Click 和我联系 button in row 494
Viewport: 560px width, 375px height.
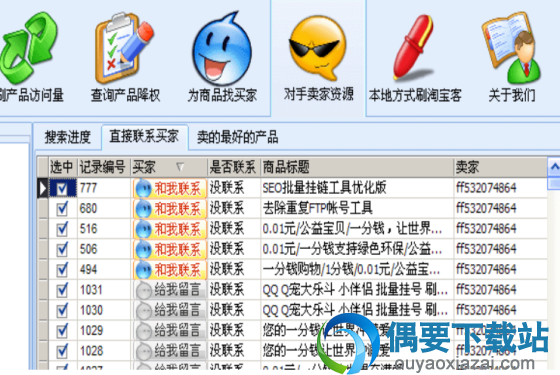pyautogui.click(x=170, y=270)
